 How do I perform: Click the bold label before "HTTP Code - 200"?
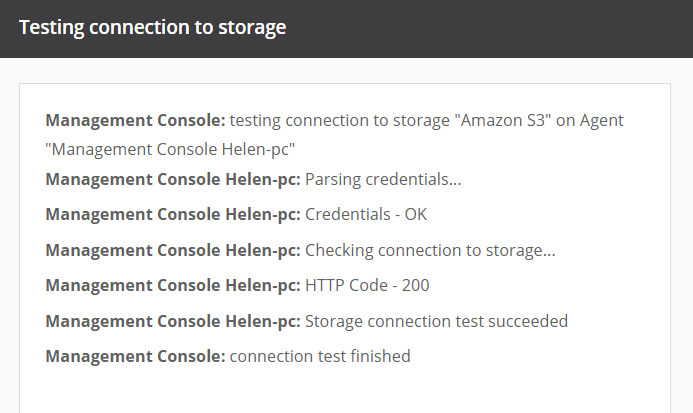coord(173,286)
